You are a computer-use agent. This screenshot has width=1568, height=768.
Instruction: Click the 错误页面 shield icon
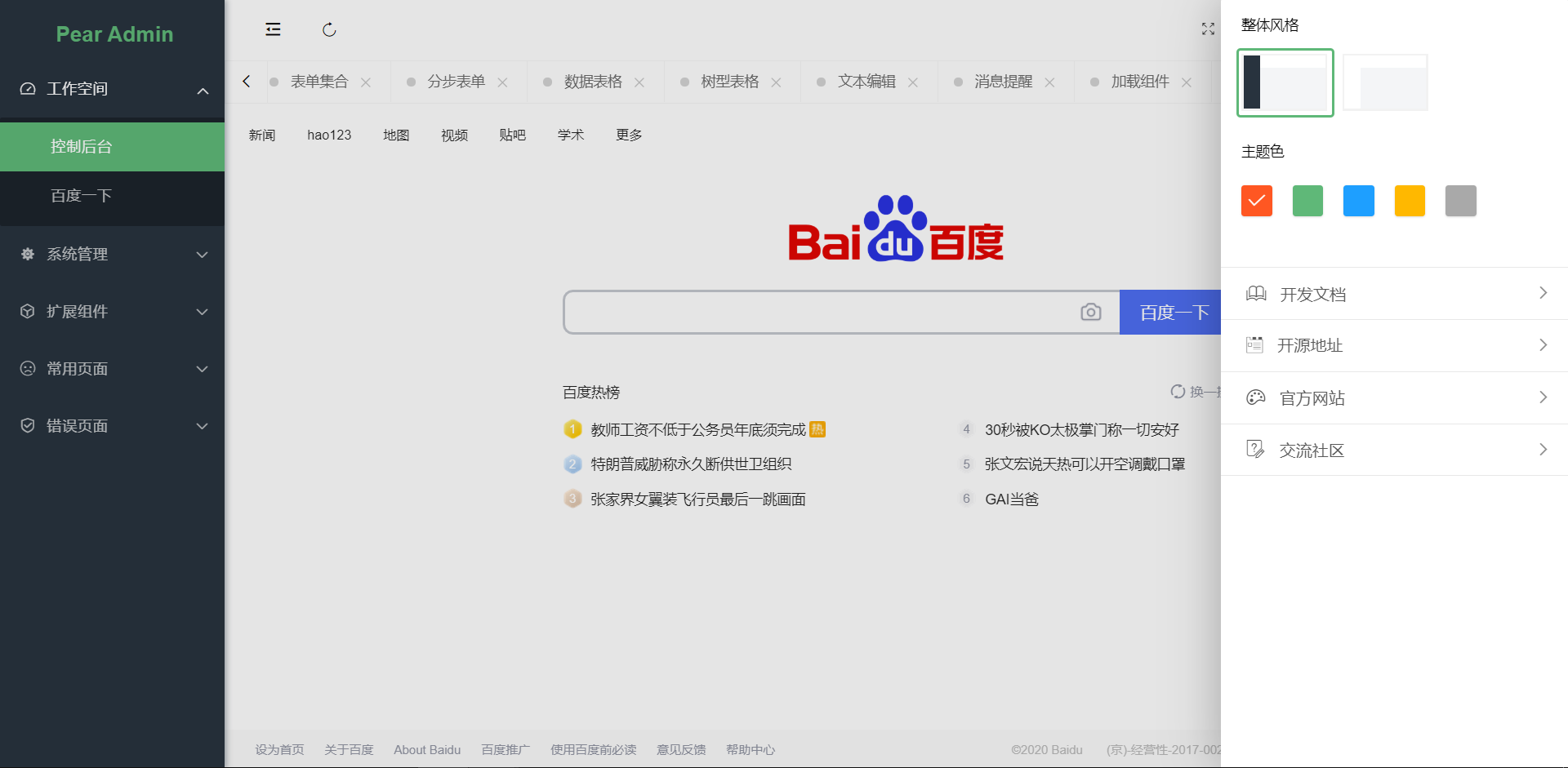coord(28,425)
